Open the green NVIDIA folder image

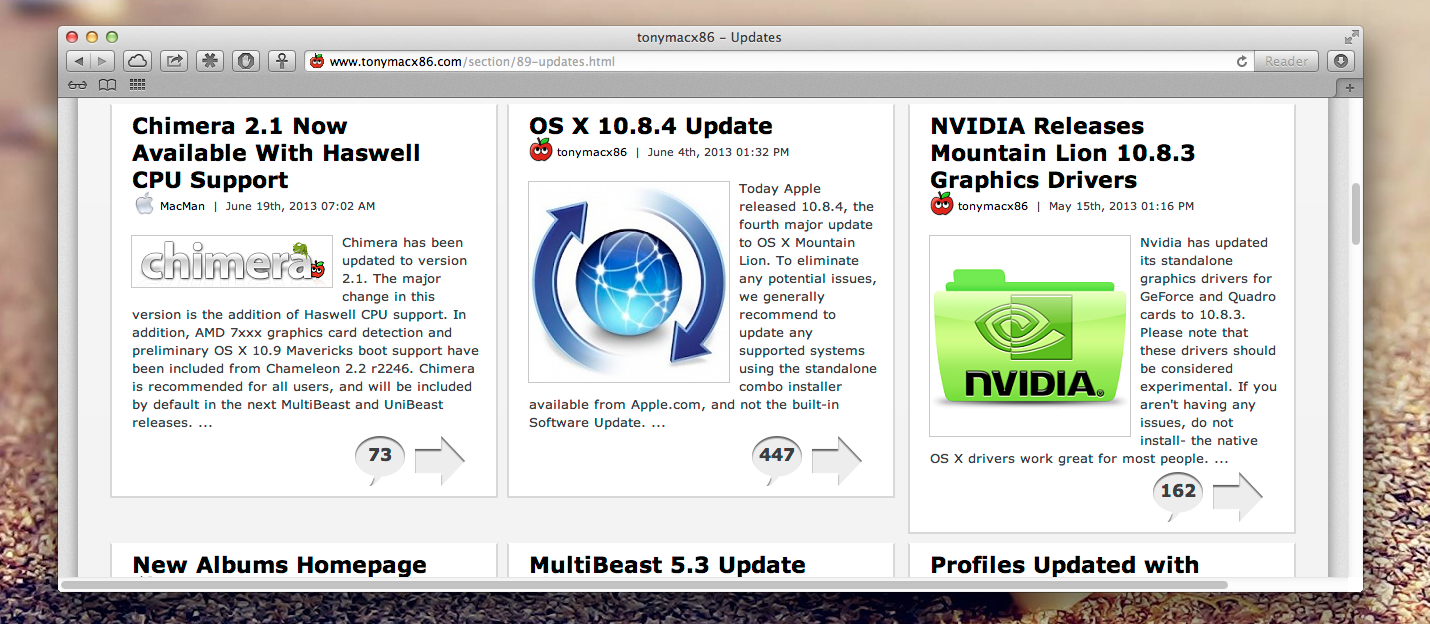(x=1030, y=336)
